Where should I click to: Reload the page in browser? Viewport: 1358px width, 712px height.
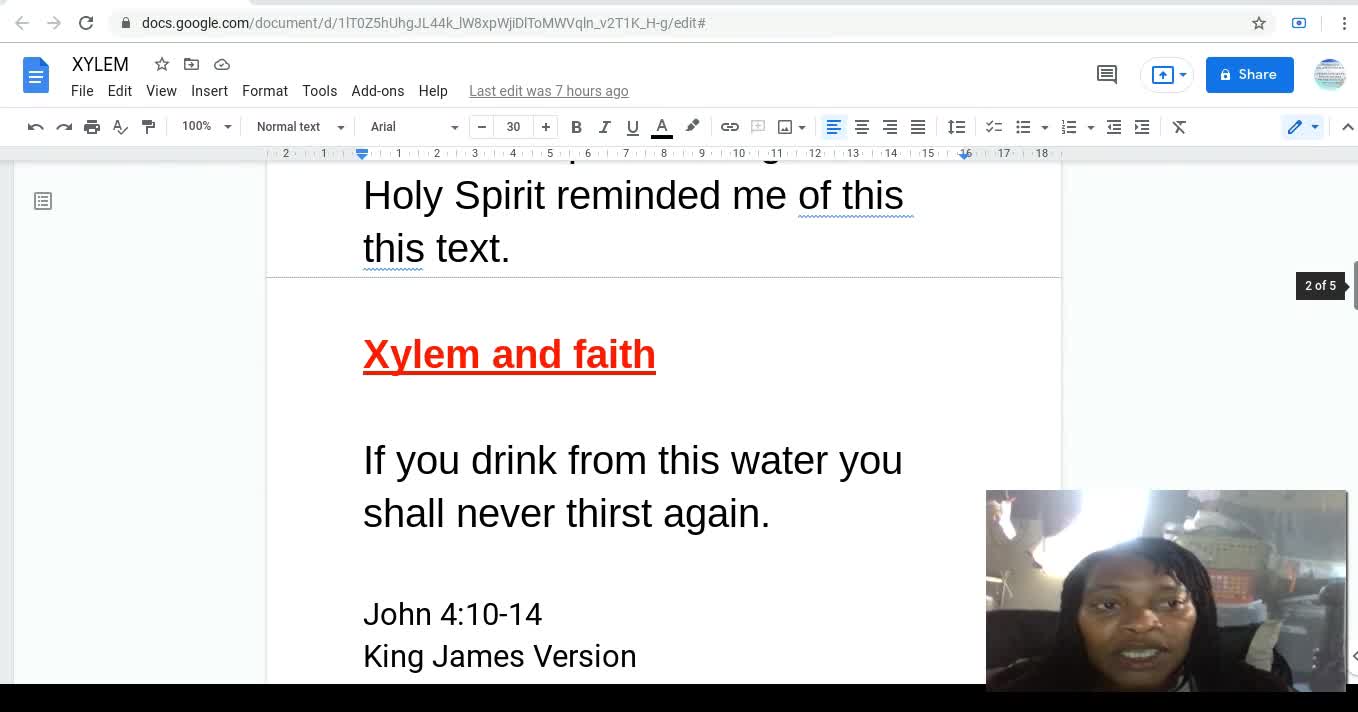[x=86, y=22]
